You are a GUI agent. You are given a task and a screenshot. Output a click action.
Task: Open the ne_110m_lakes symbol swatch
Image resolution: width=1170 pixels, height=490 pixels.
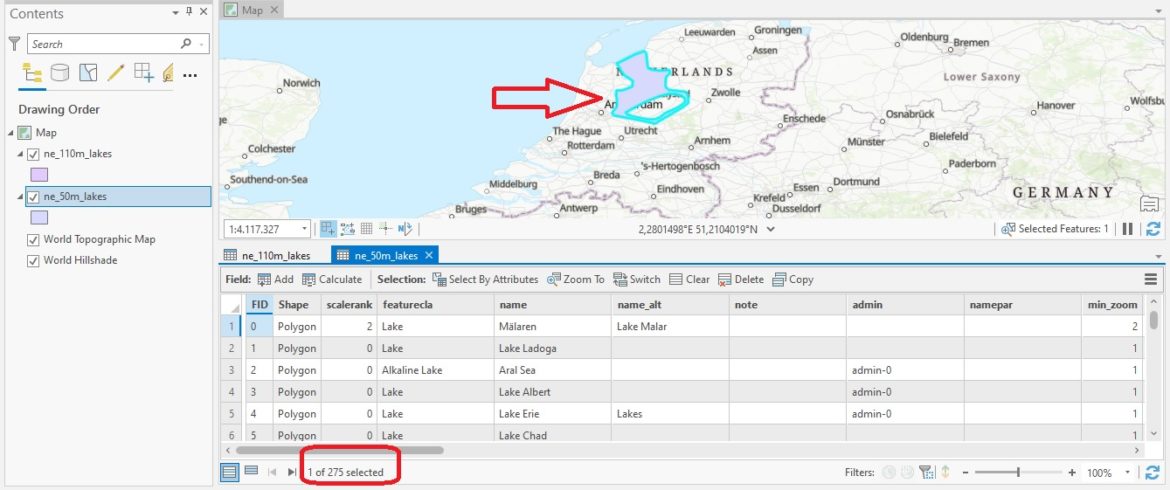point(40,175)
